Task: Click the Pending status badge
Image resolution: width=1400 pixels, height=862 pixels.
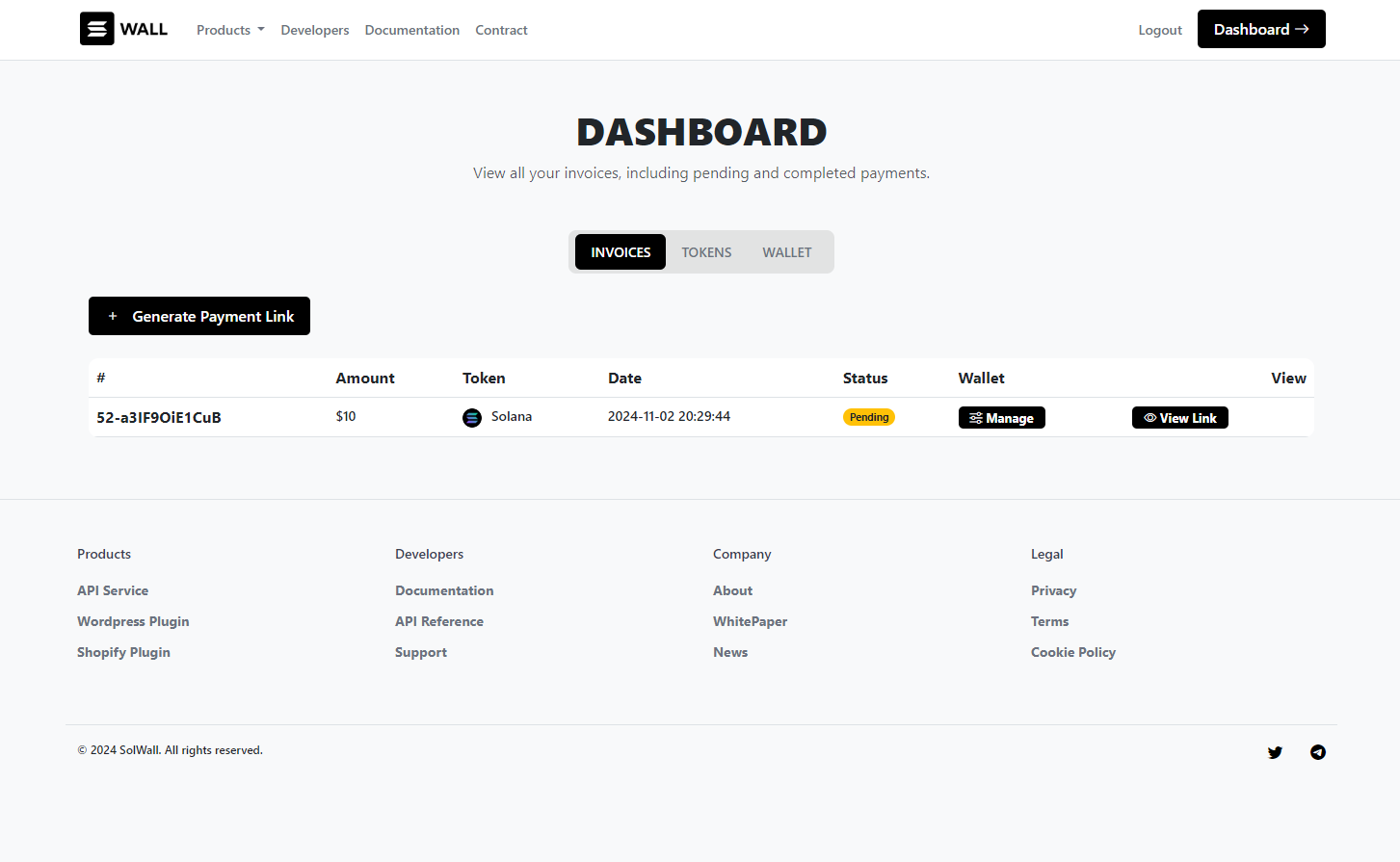Action: (x=869, y=417)
